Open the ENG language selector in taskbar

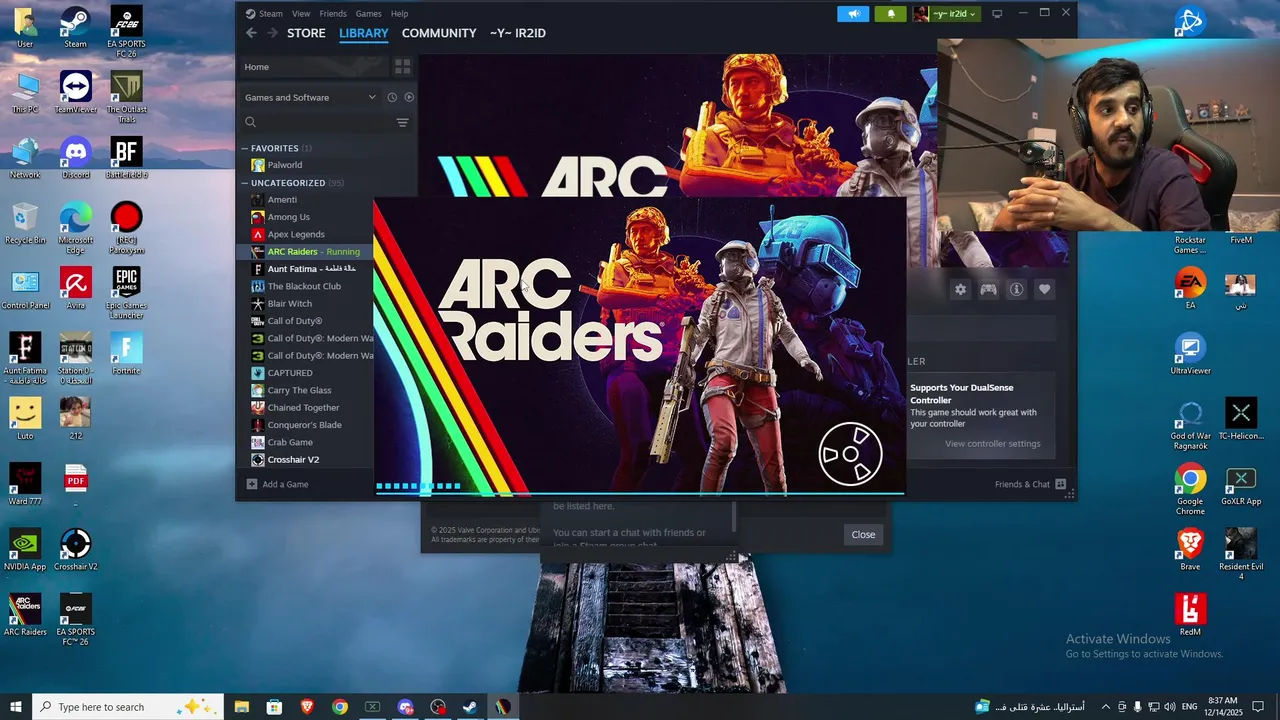[1189, 707]
